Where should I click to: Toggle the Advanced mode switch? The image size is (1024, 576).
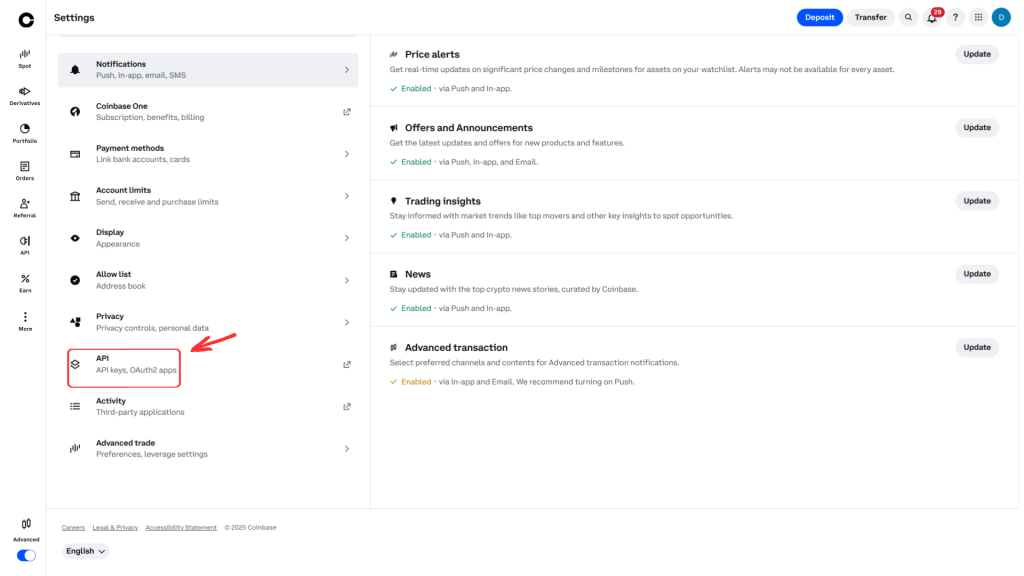point(26,556)
